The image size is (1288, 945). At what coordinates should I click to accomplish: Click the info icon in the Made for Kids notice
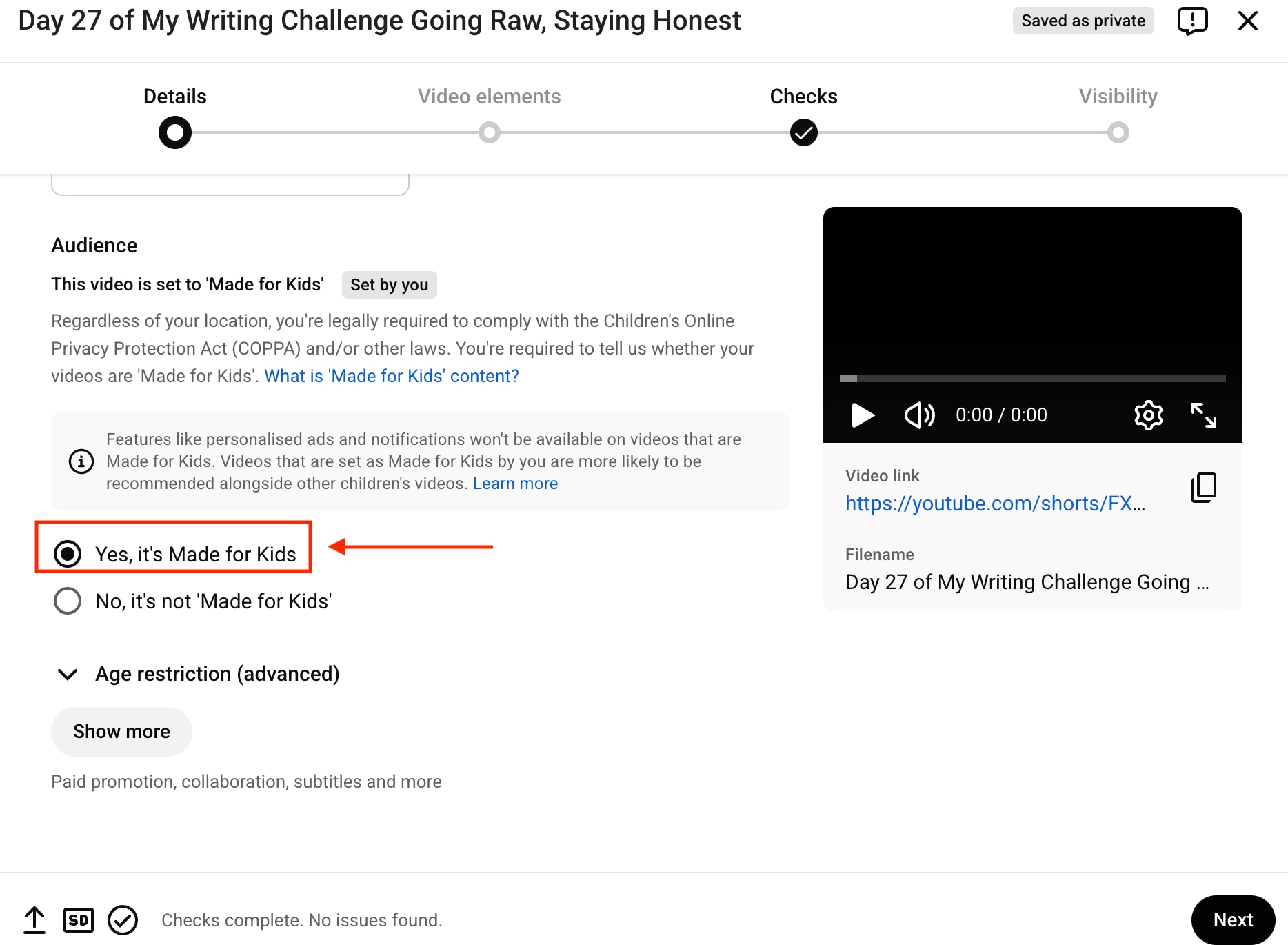click(x=81, y=461)
